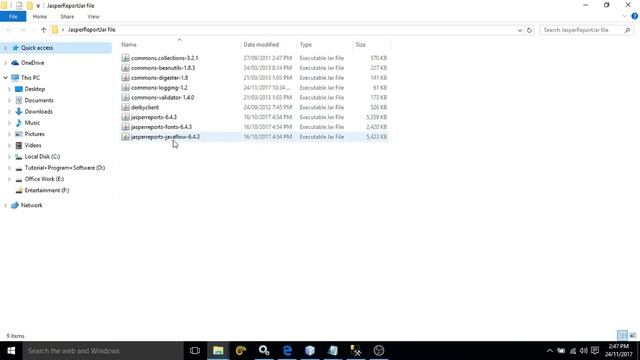Click the Forward navigation arrow
Image resolution: width=640 pixels, height=360 pixels.
[23, 30]
